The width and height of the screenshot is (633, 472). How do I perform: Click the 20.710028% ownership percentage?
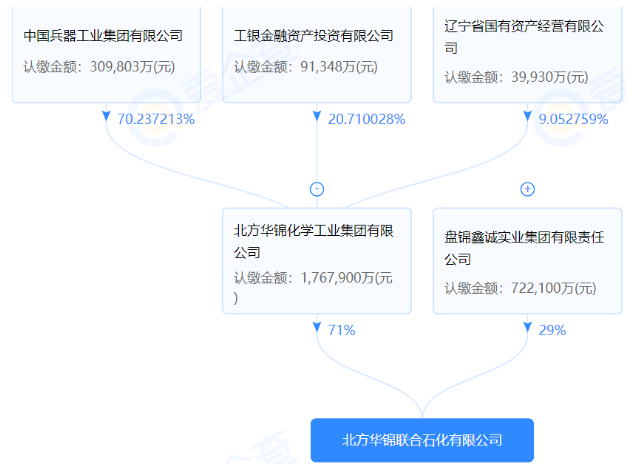click(367, 119)
